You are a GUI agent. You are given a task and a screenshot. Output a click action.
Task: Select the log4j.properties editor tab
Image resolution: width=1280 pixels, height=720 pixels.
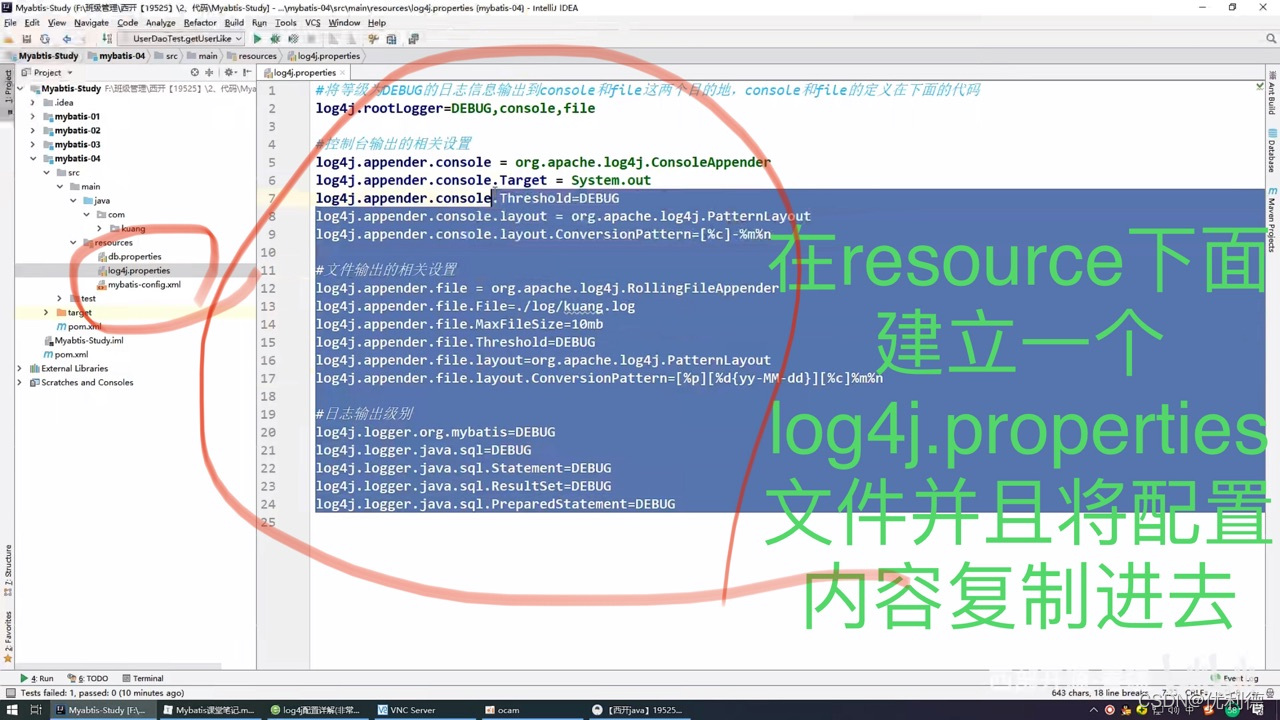(304, 72)
